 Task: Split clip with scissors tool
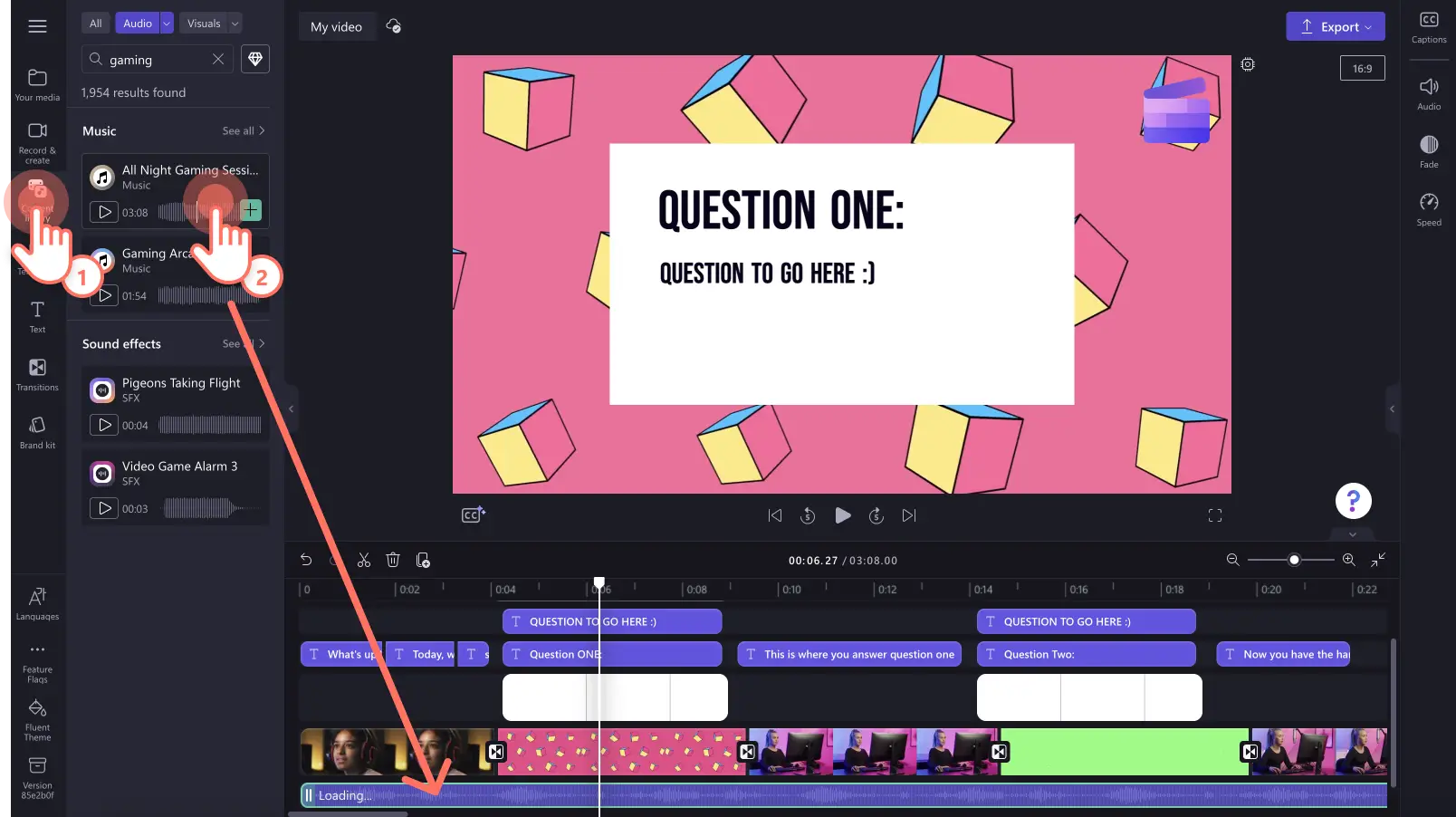[x=364, y=560]
